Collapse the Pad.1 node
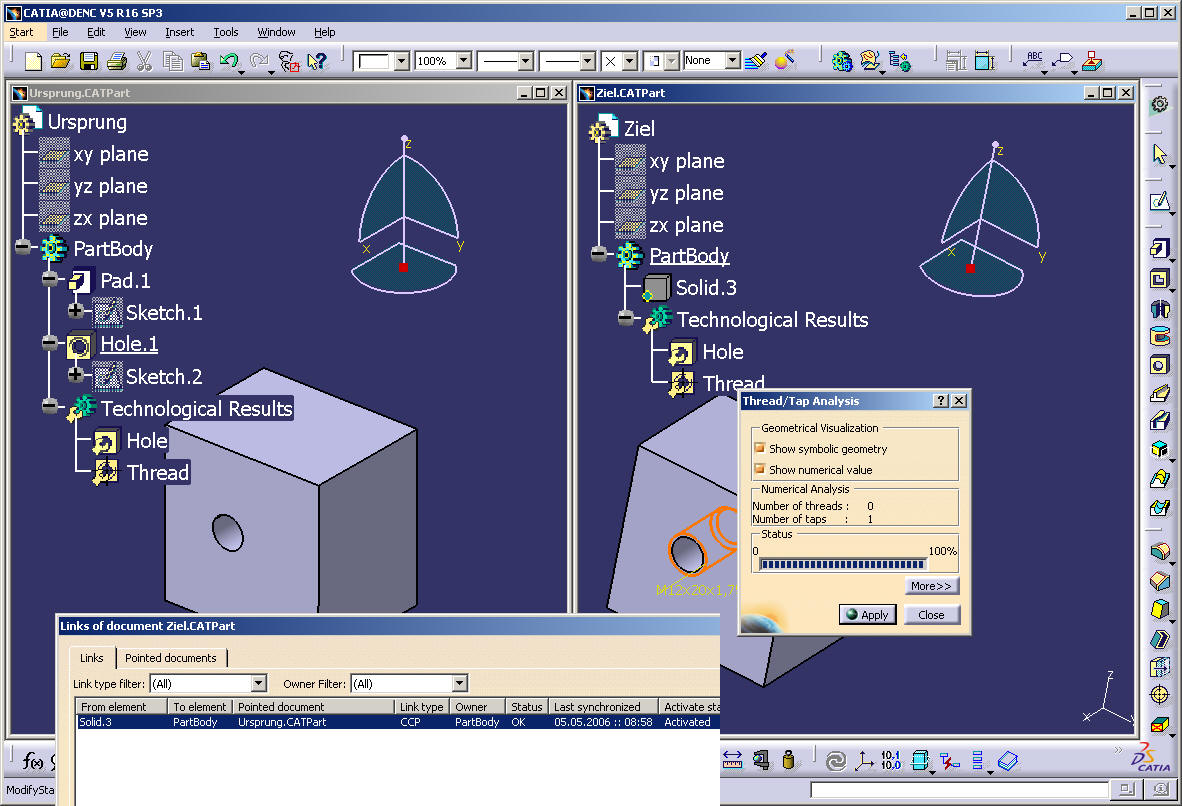This screenshot has height=806, width=1182. pos(50,280)
